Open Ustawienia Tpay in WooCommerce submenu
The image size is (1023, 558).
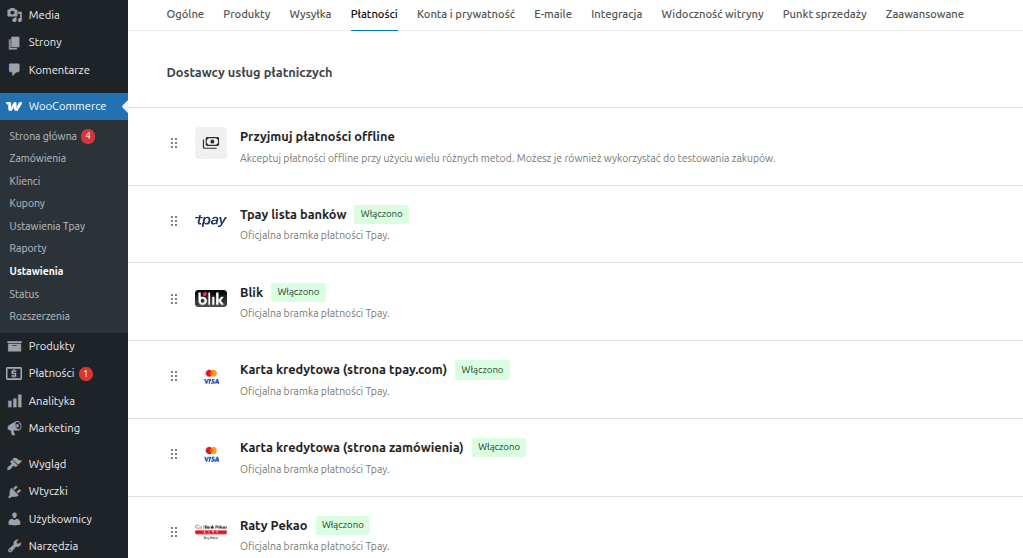pyautogui.click(x=47, y=226)
